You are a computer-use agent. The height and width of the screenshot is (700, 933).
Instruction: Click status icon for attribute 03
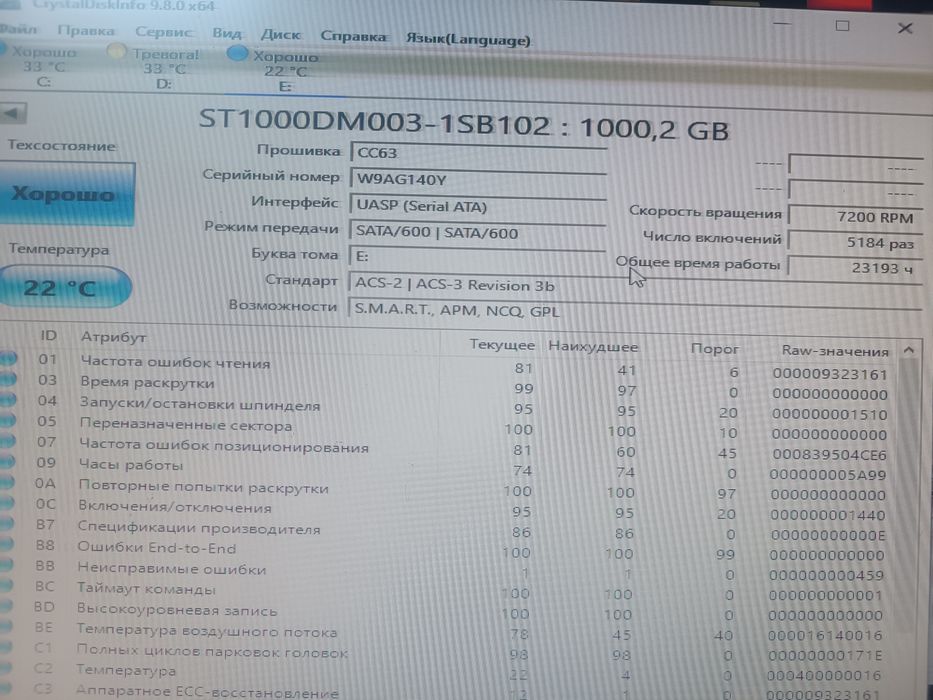[8, 379]
